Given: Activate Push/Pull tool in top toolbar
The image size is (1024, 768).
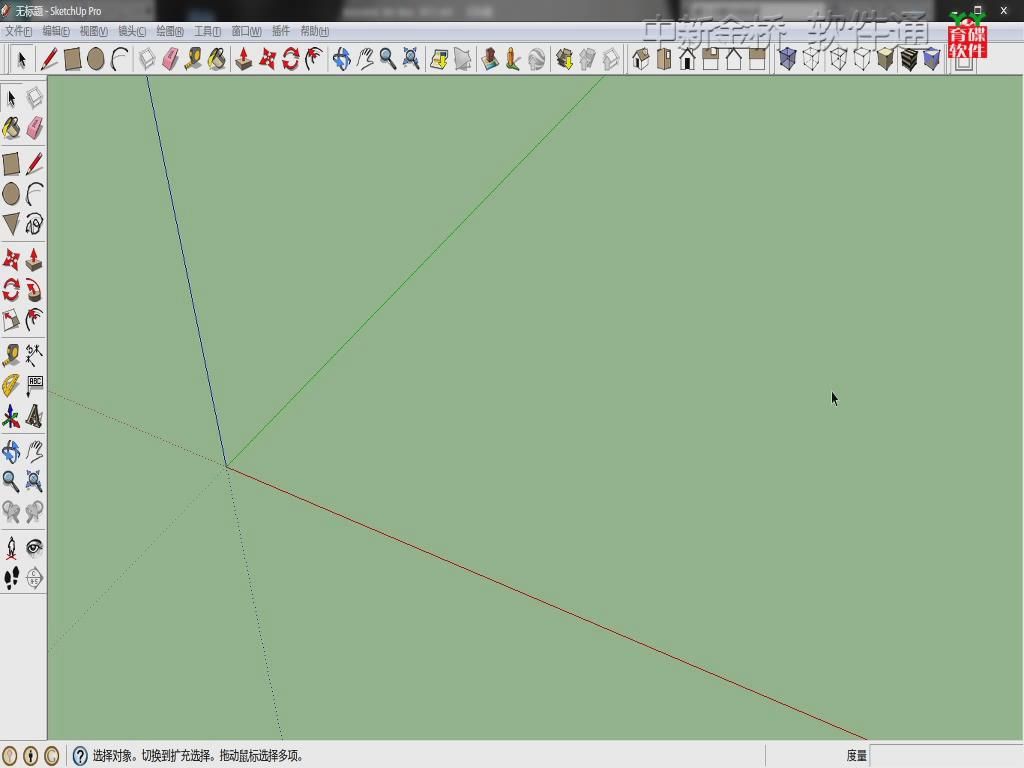Looking at the screenshot, I should (x=244, y=59).
